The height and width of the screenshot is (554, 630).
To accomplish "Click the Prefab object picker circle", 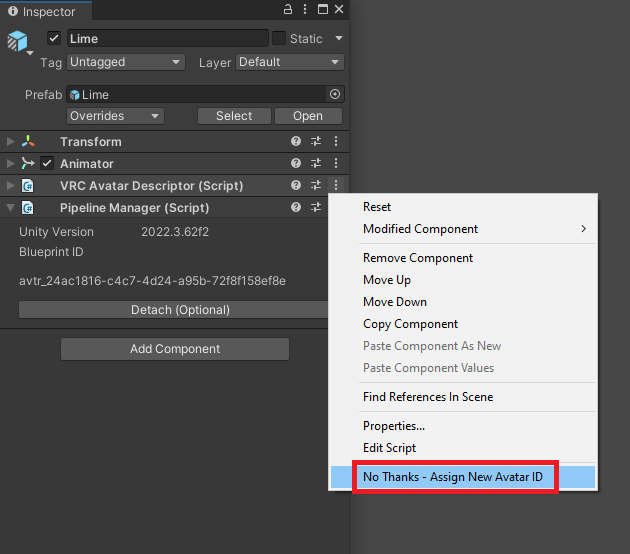I will [335, 95].
